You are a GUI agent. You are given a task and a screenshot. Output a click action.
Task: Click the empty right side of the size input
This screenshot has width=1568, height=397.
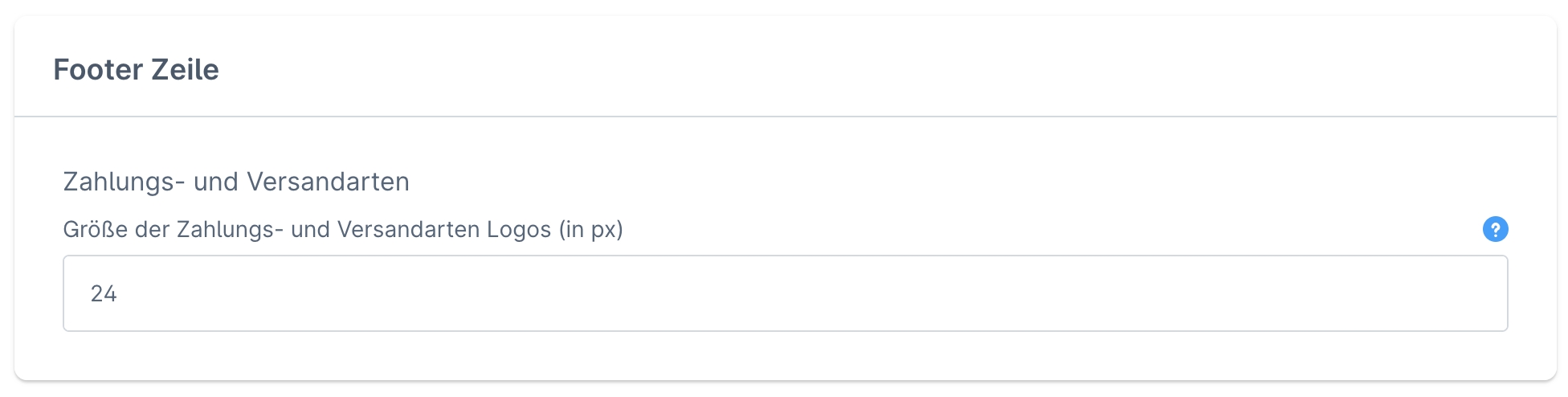[x=1285, y=293]
